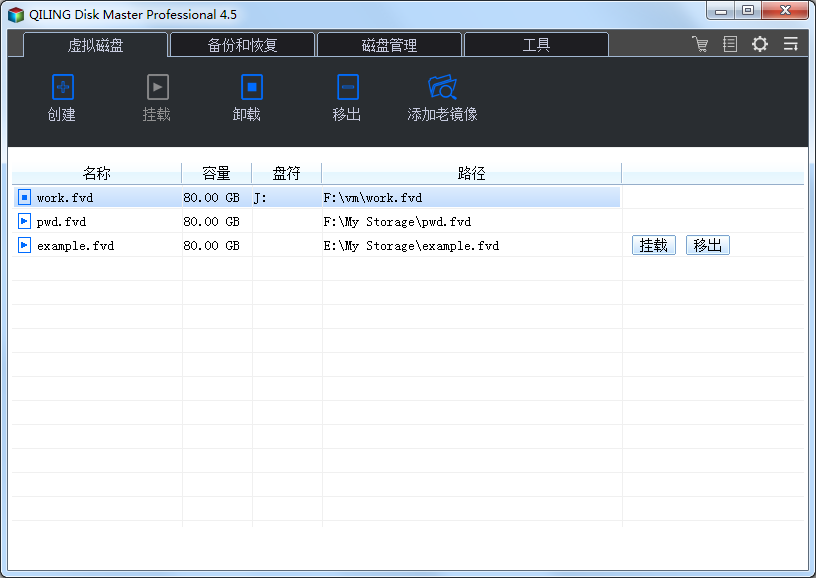
Task: Click the 移出 (Remove) toolbar icon
Action: point(347,87)
